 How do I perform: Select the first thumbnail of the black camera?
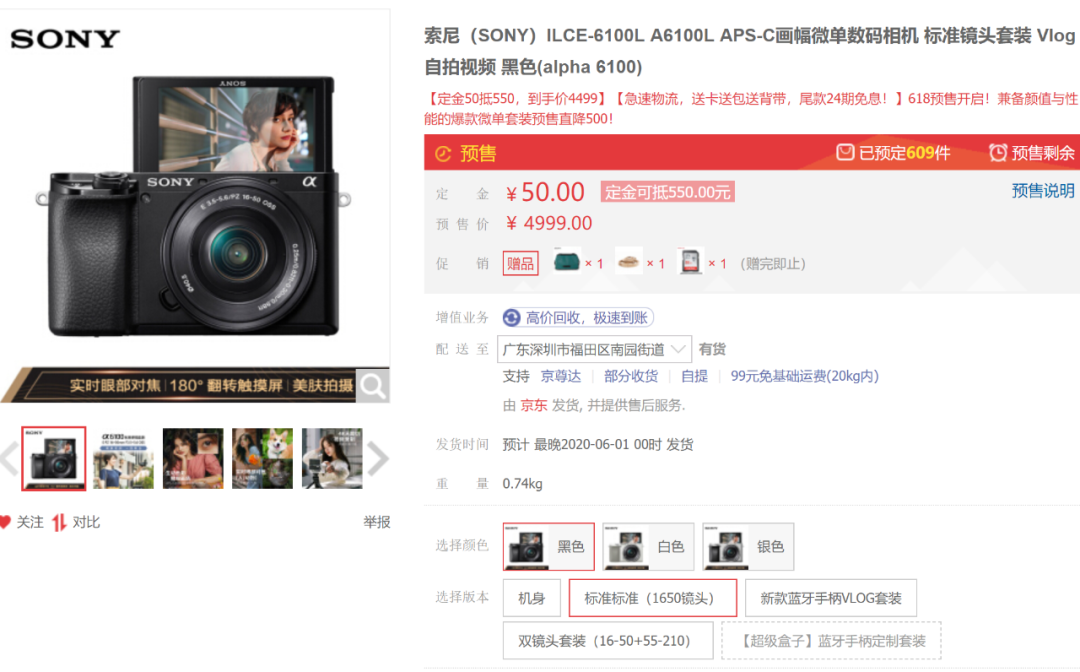(x=54, y=459)
